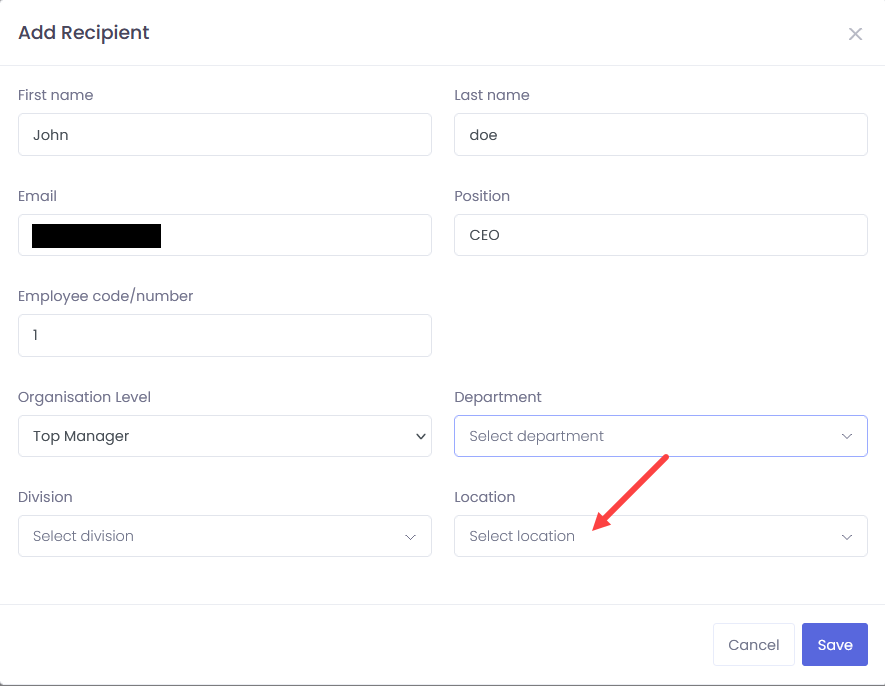Open the Select department dropdown
Viewport: 885px width, 686px height.
coord(660,436)
